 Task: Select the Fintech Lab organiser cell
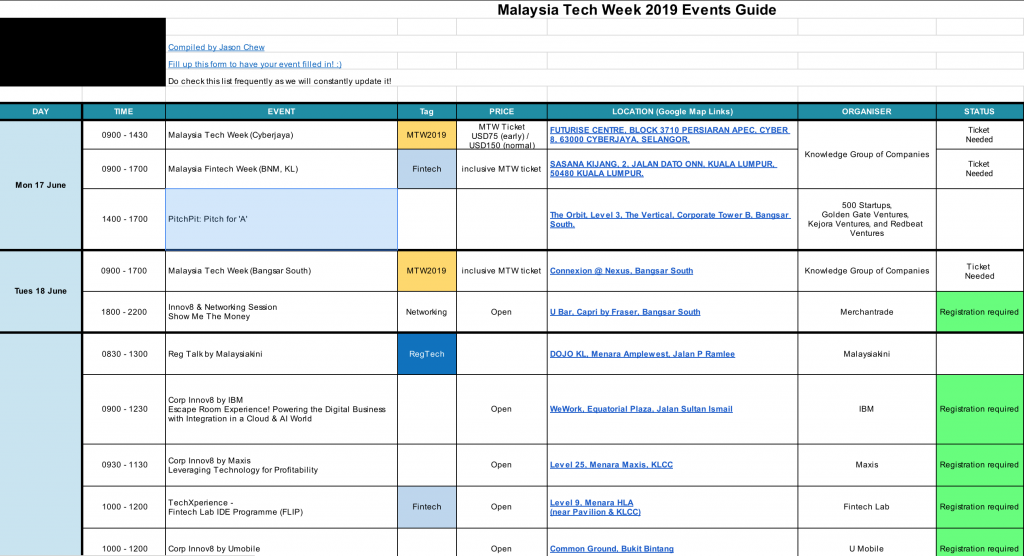point(867,507)
